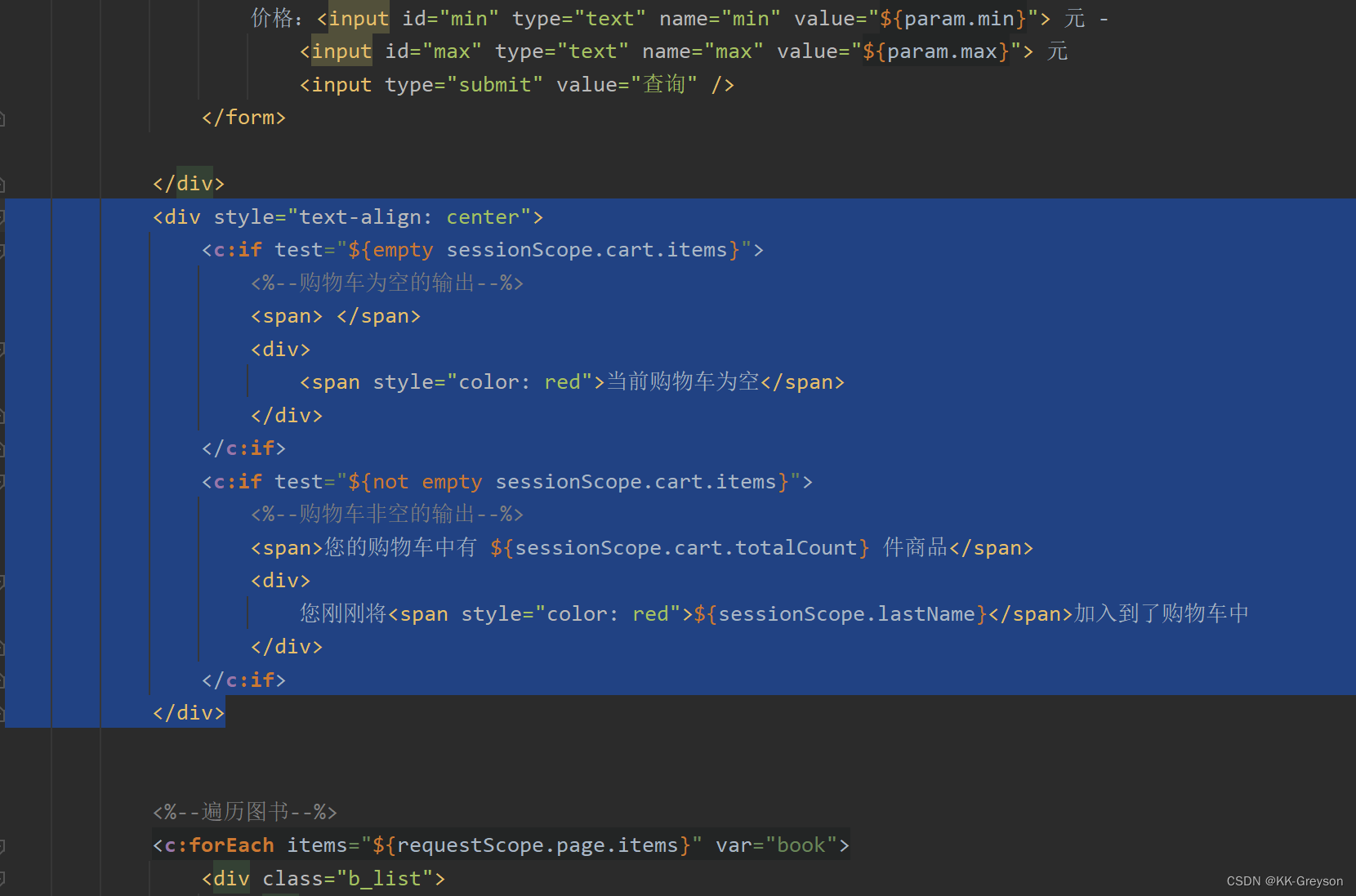Click the name="max" attribute

(703, 51)
